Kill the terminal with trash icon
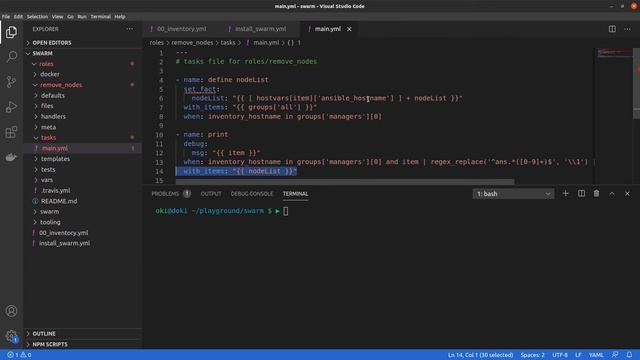640x360 pixels. click(596, 193)
